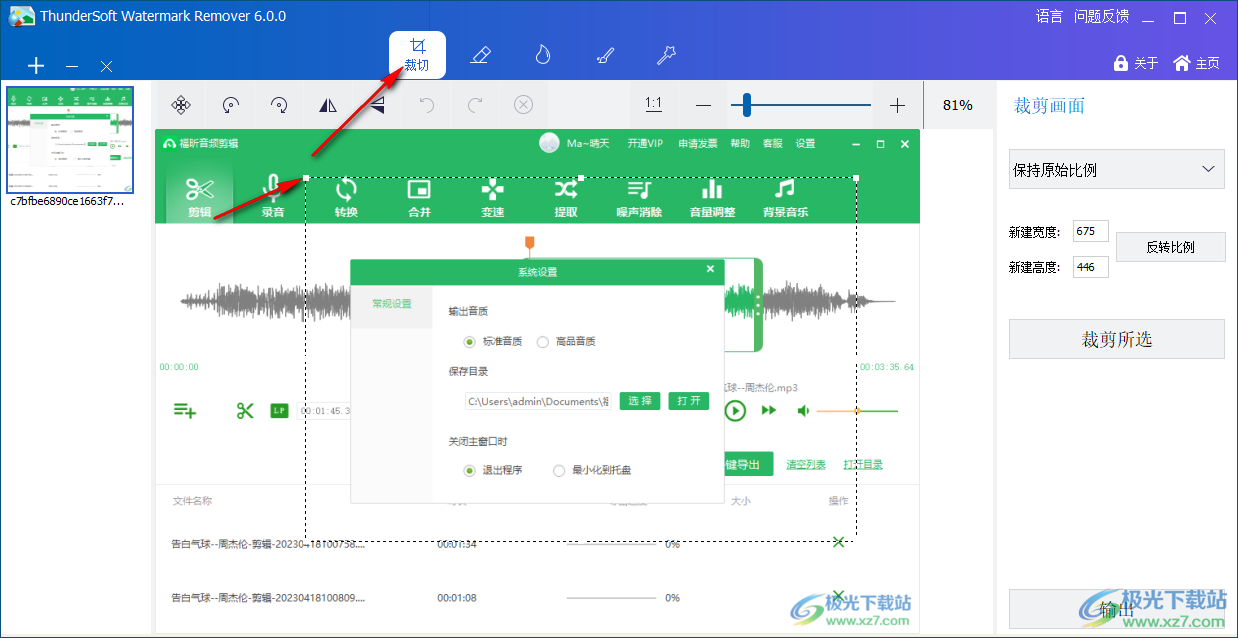Click the 输出 output button

pos(1116,609)
